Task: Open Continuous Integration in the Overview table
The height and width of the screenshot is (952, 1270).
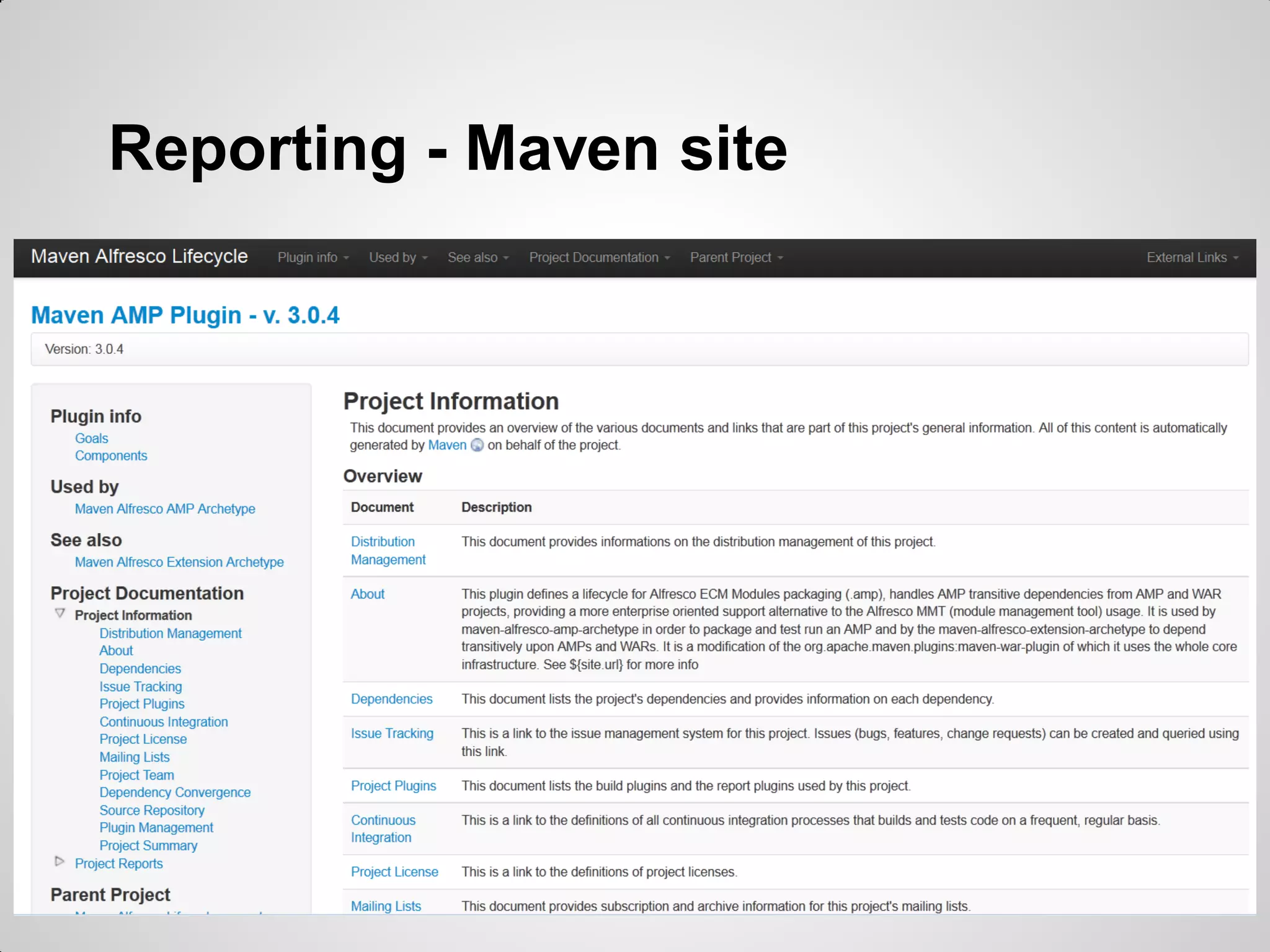Action: click(x=383, y=829)
